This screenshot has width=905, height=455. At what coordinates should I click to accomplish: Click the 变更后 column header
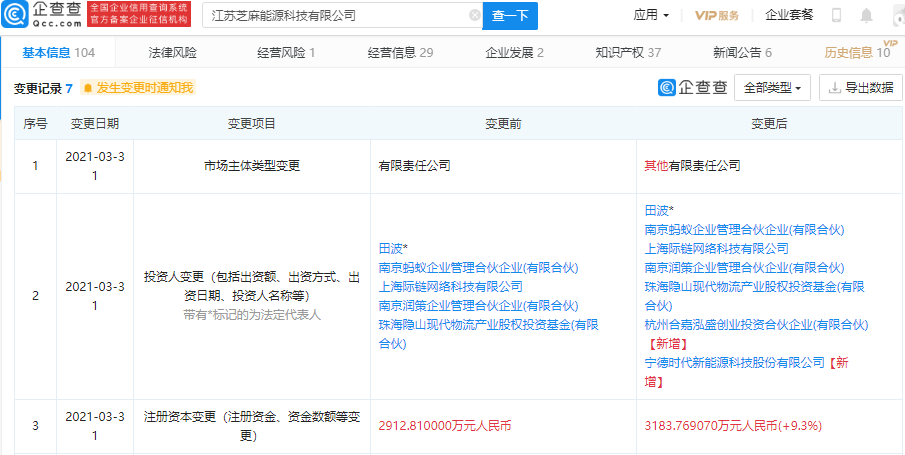pos(769,123)
